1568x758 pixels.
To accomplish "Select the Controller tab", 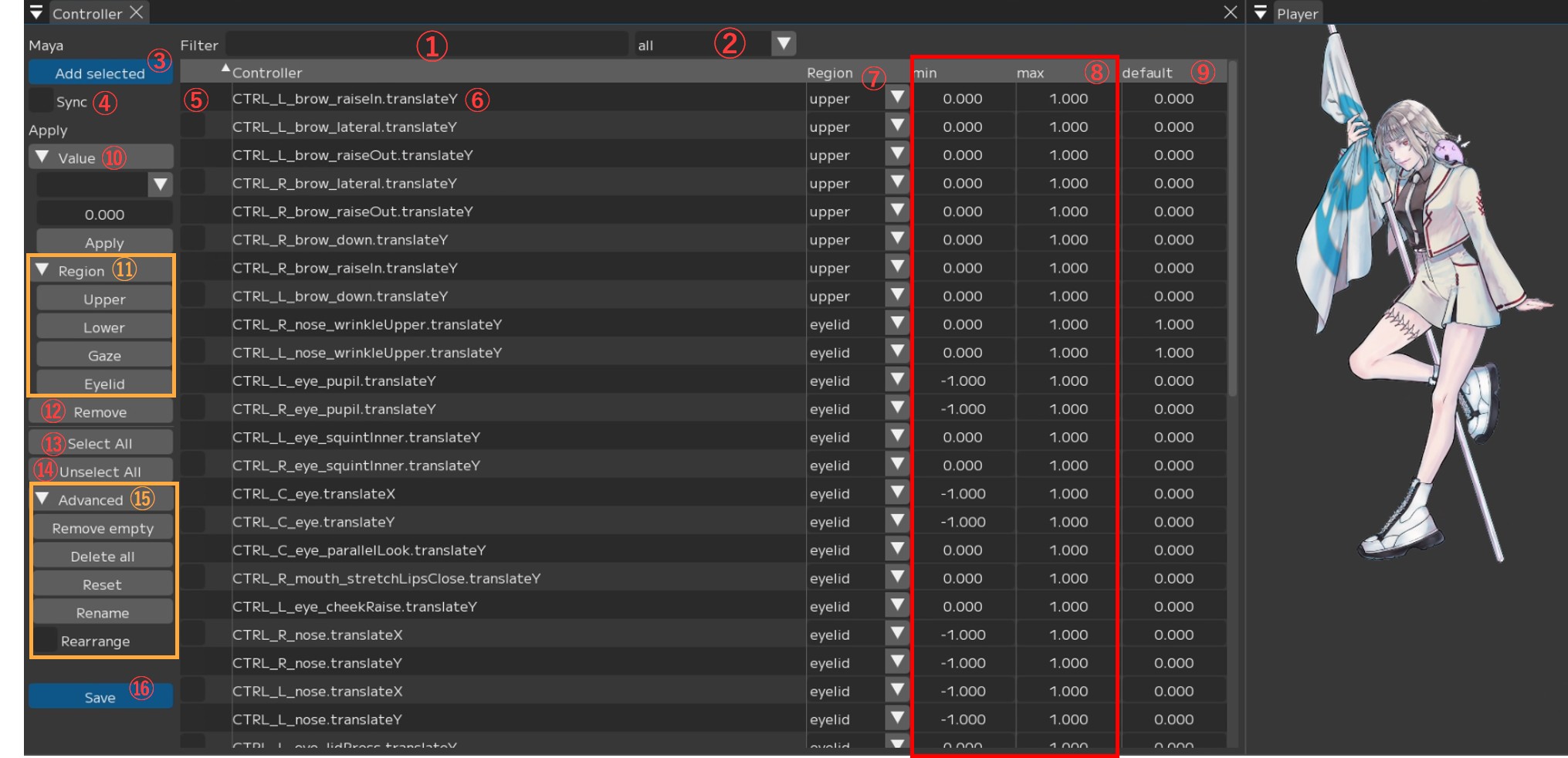I will point(86,13).
